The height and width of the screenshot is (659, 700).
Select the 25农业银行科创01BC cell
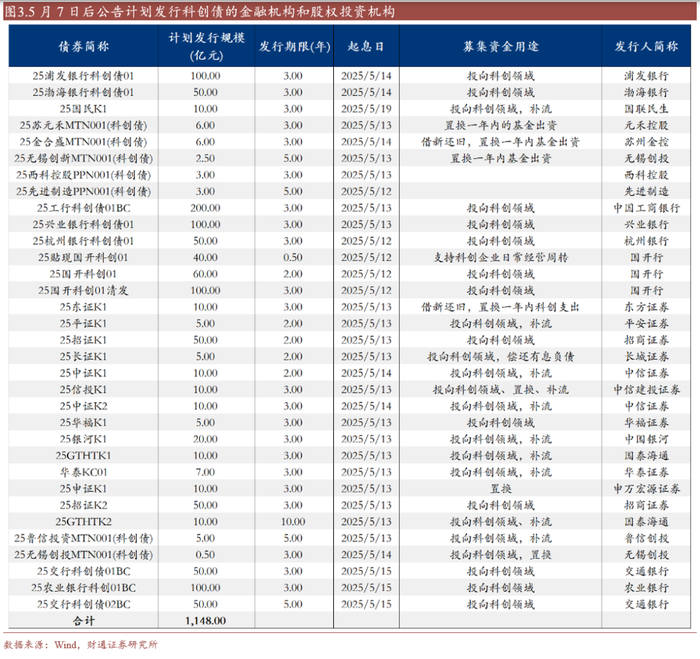click(x=83, y=588)
